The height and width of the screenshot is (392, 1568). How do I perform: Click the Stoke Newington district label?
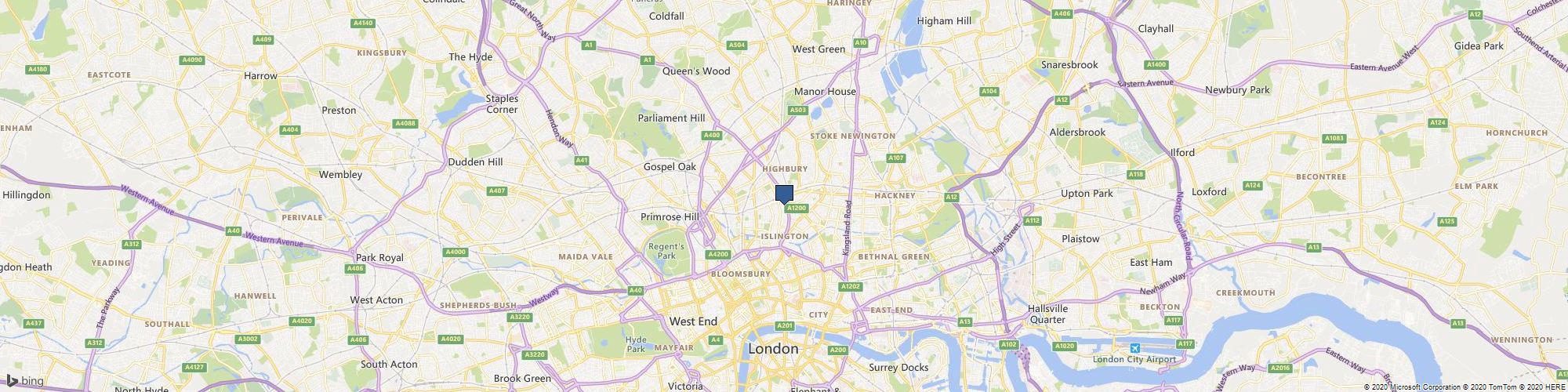(x=852, y=136)
